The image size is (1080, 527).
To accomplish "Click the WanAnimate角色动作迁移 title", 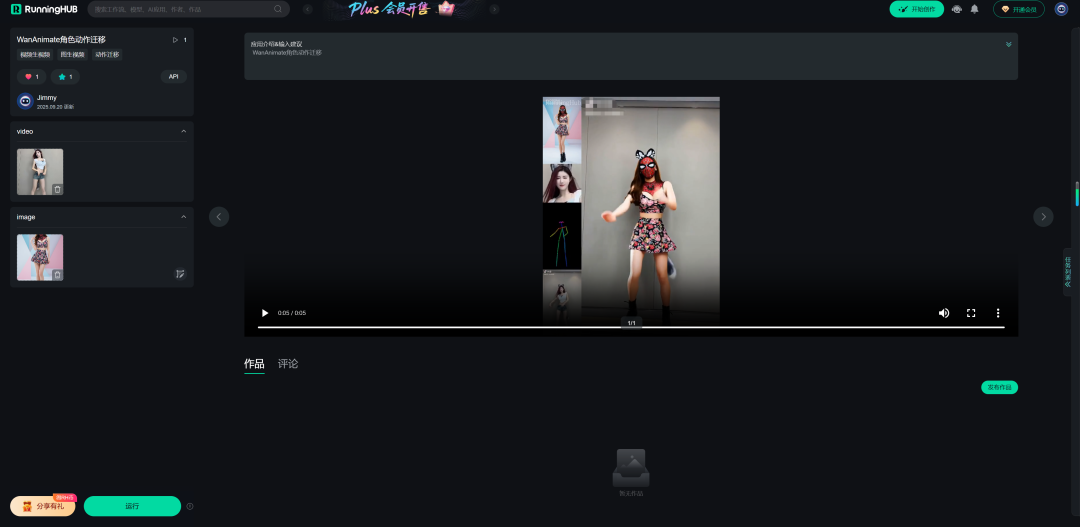I will tap(61, 40).
